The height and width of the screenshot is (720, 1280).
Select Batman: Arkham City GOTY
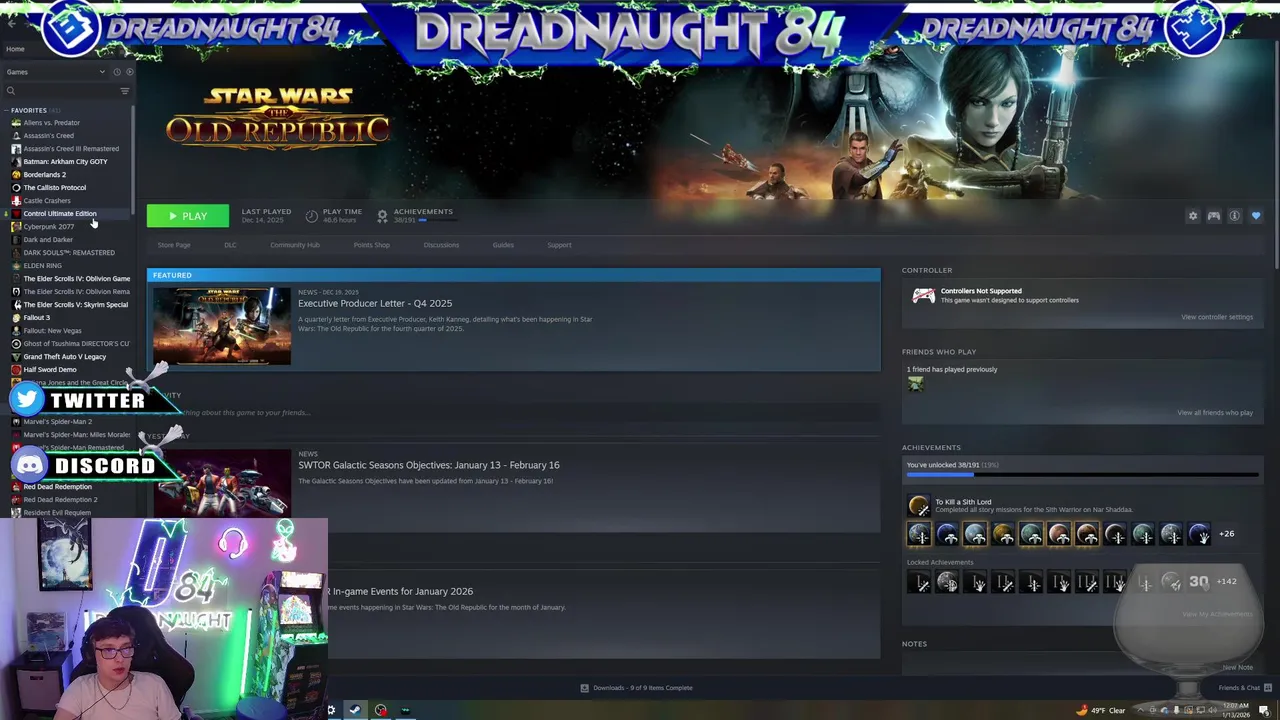point(65,162)
